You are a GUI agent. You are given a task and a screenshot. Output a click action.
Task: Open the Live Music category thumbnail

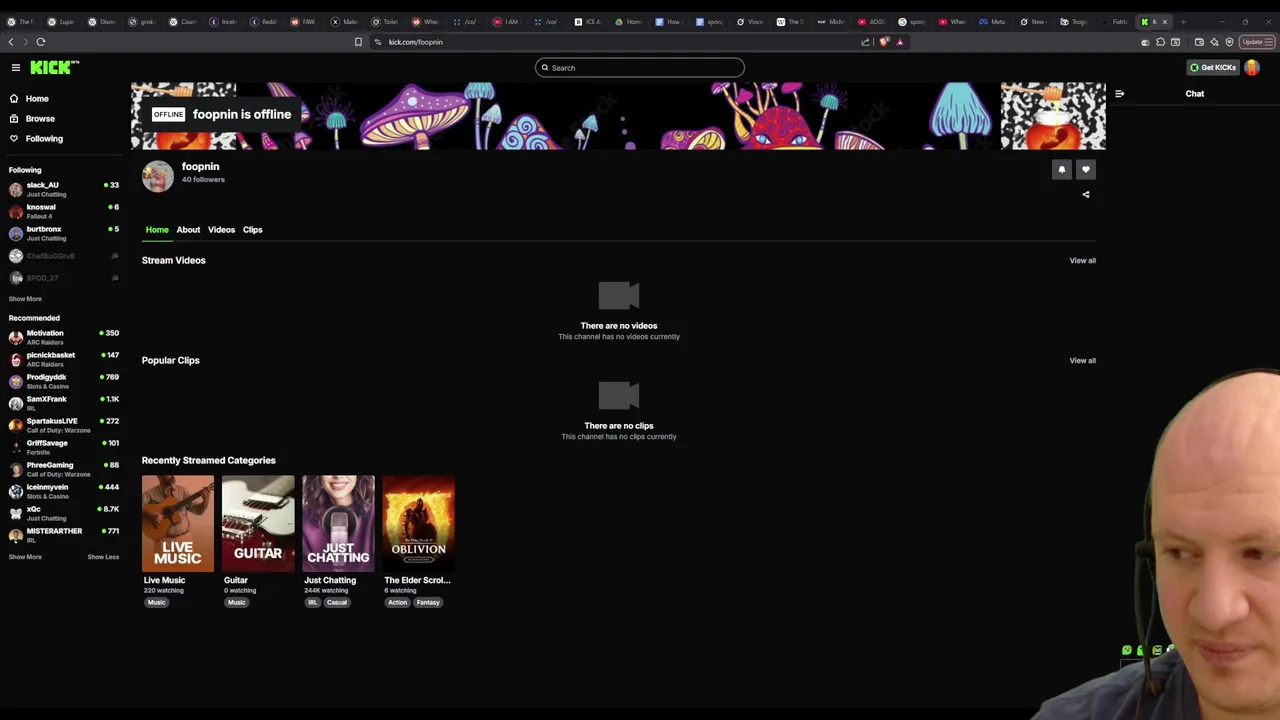coord(178,523)
